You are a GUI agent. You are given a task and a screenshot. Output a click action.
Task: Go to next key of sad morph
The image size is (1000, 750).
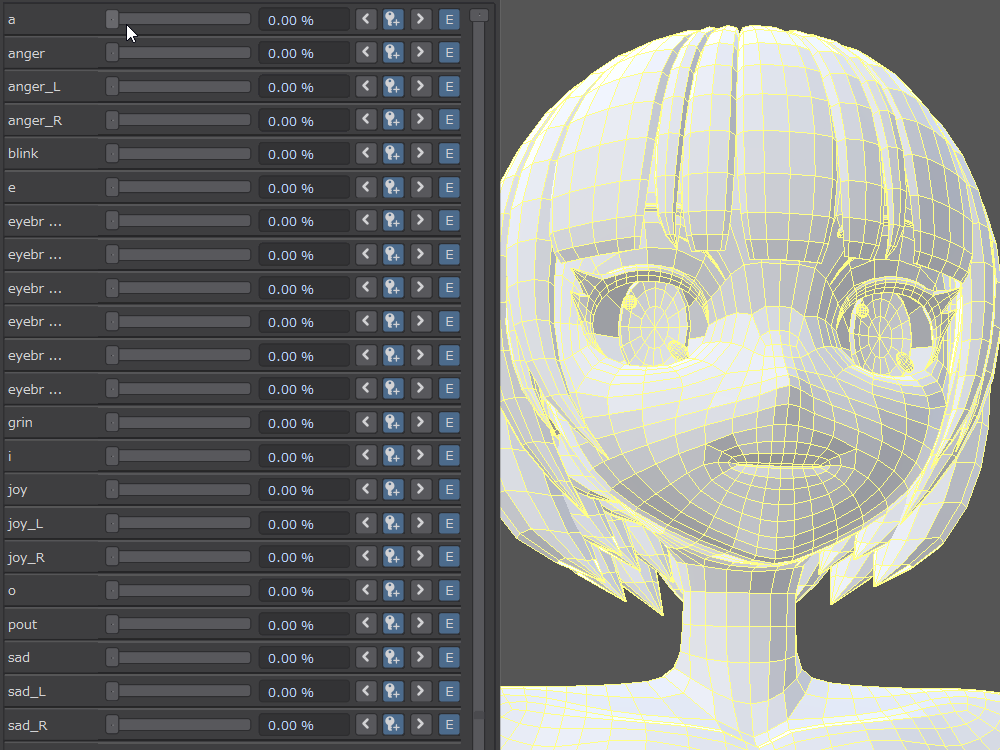(x=421, y=658)
